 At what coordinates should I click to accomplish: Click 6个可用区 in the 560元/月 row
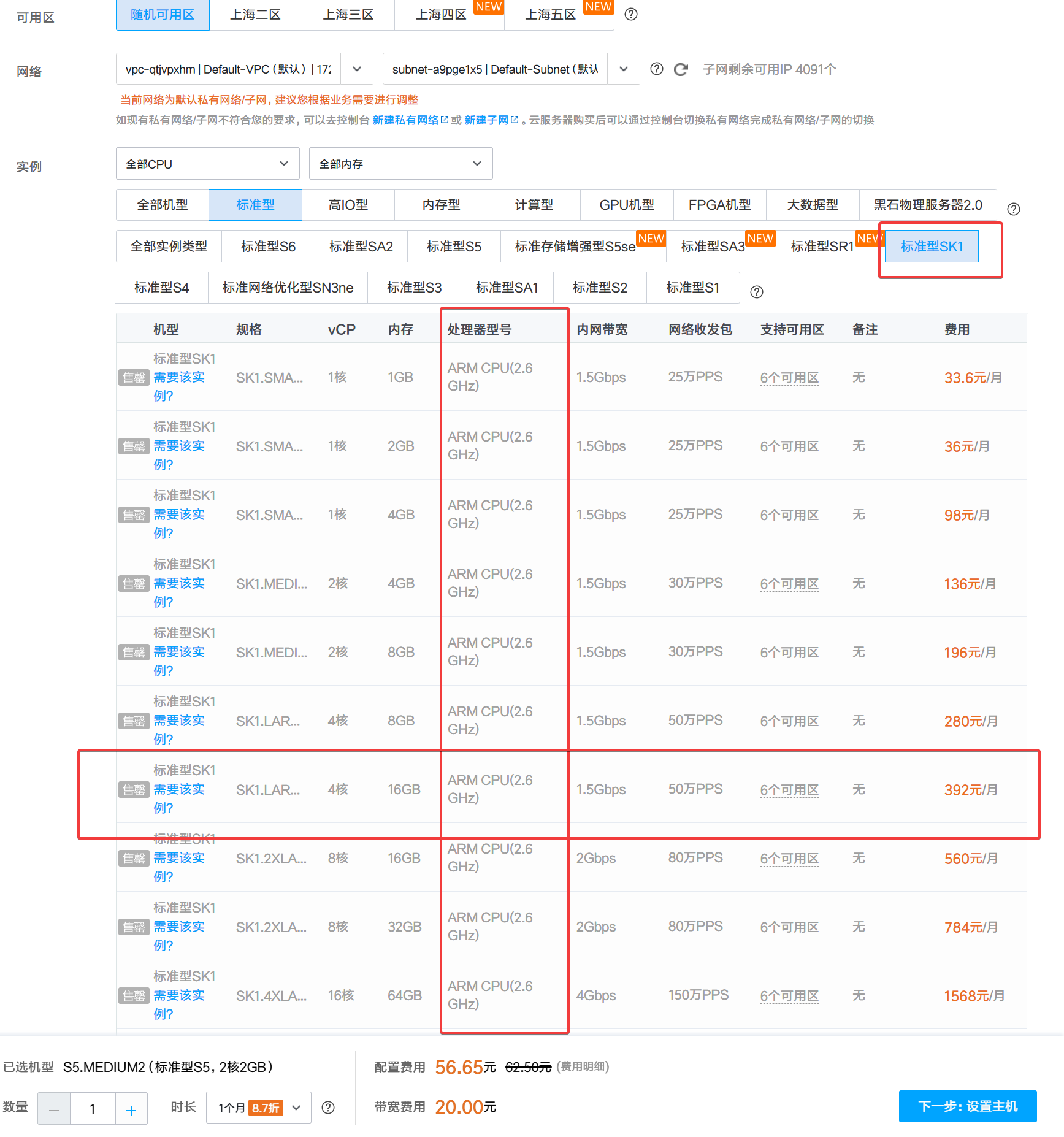click(x=789, y=859)
